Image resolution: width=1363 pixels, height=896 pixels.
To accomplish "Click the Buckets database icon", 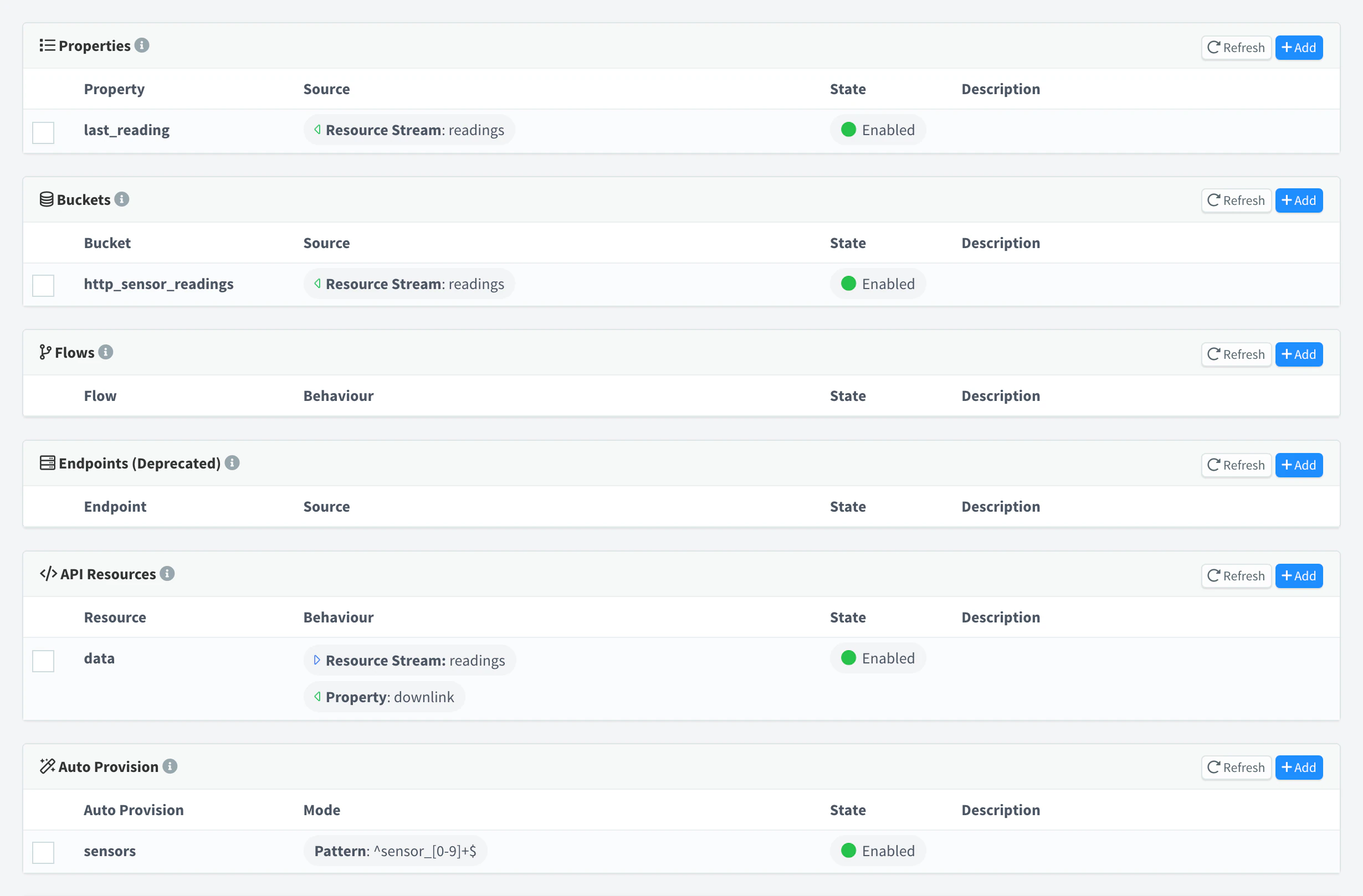I will (47, 199).
